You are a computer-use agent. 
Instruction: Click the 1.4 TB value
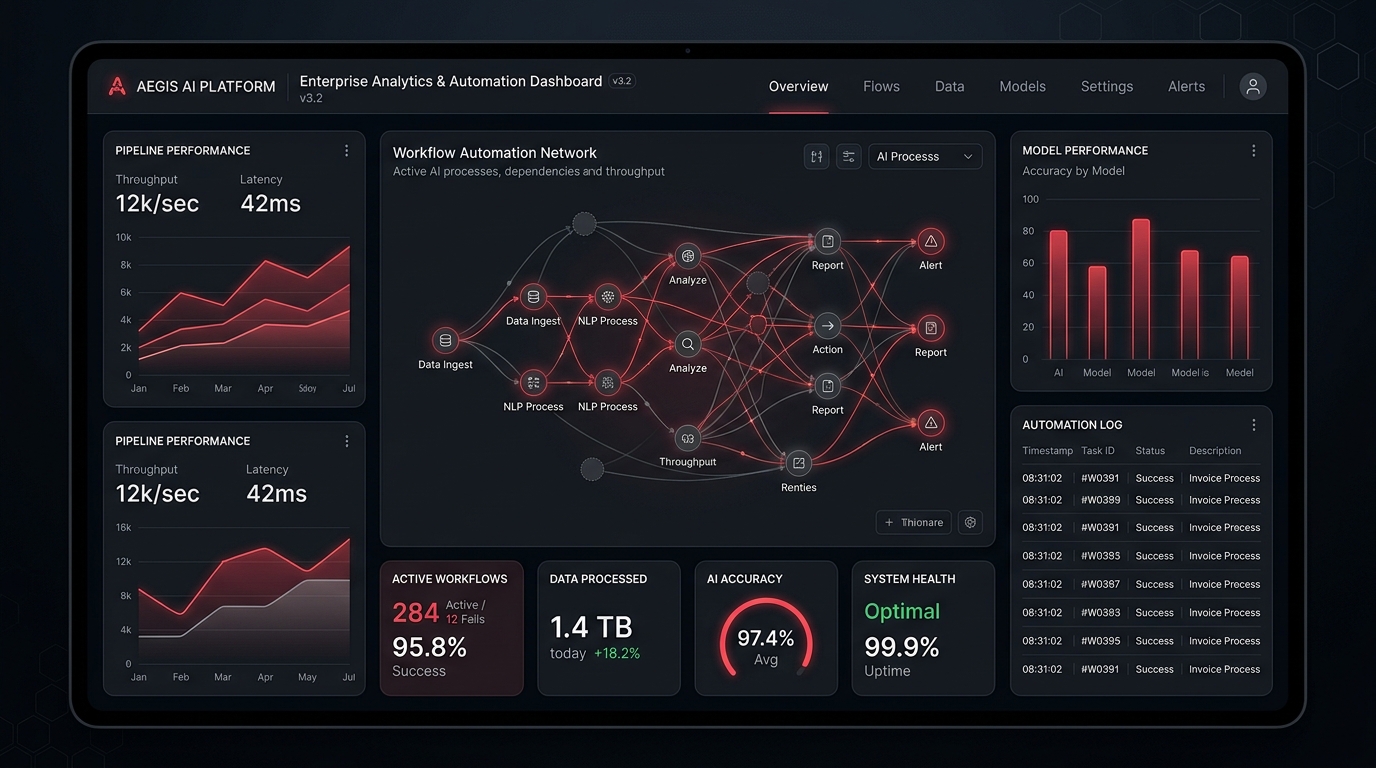point(591,627)
